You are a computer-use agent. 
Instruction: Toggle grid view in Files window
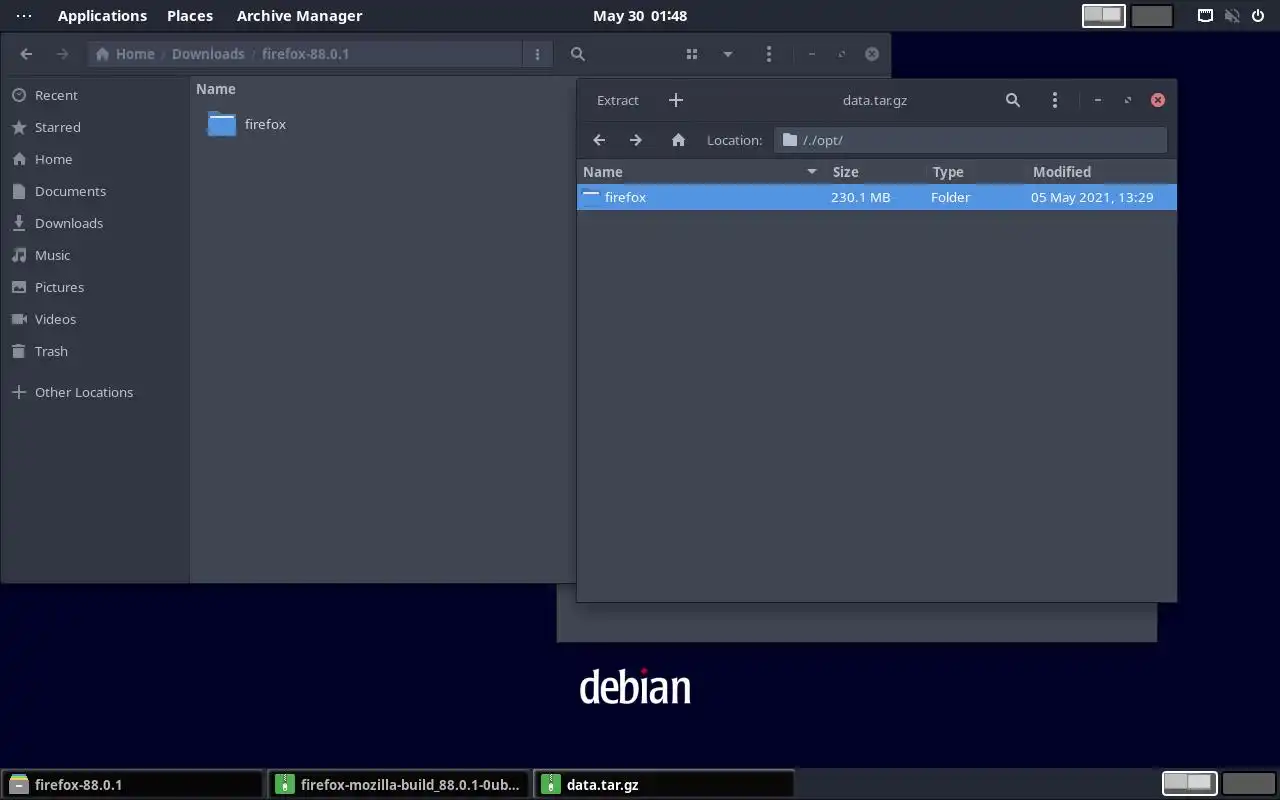(691, 54)
